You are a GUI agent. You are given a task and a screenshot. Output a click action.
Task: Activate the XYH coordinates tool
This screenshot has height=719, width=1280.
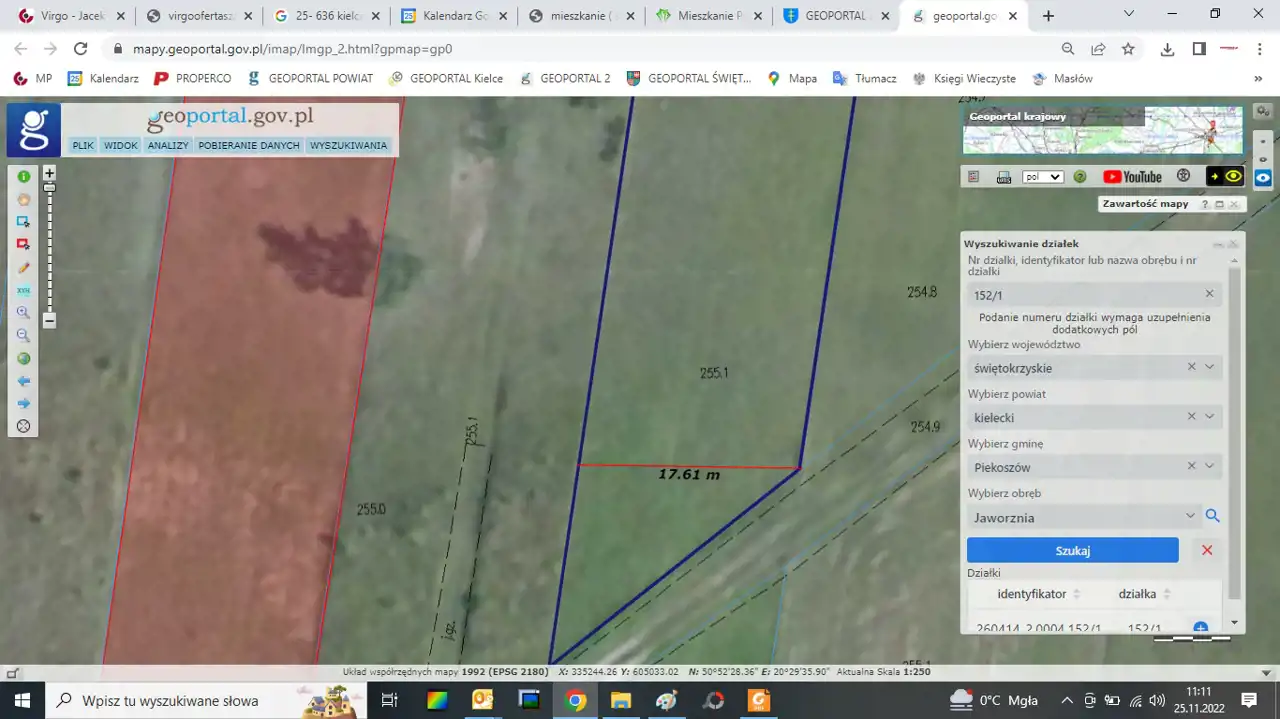coord(23,290)
